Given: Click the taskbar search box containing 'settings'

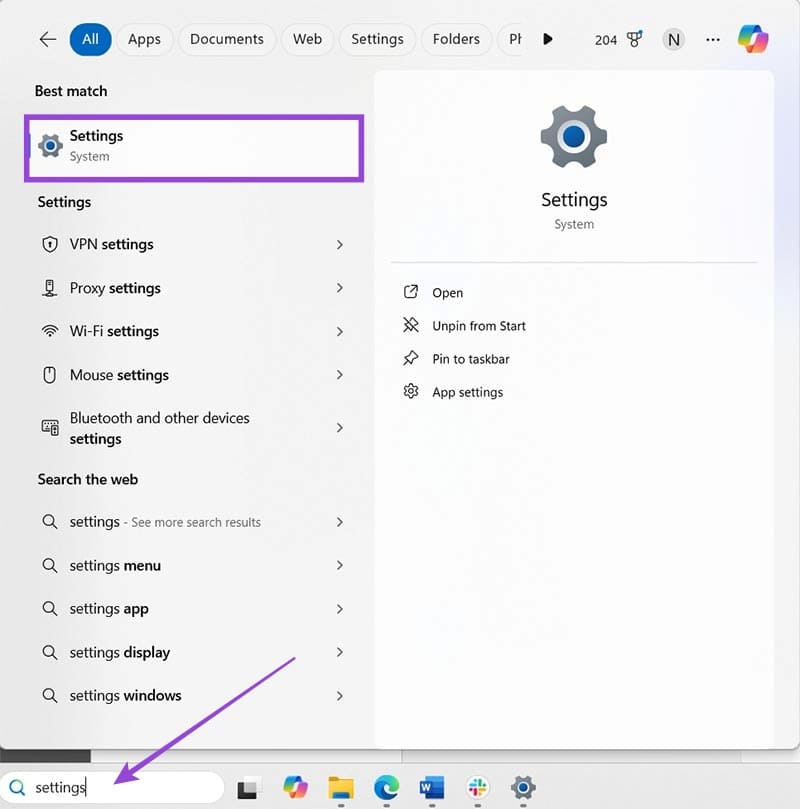Looking at the screenshot, I should (x=112, y=787).
